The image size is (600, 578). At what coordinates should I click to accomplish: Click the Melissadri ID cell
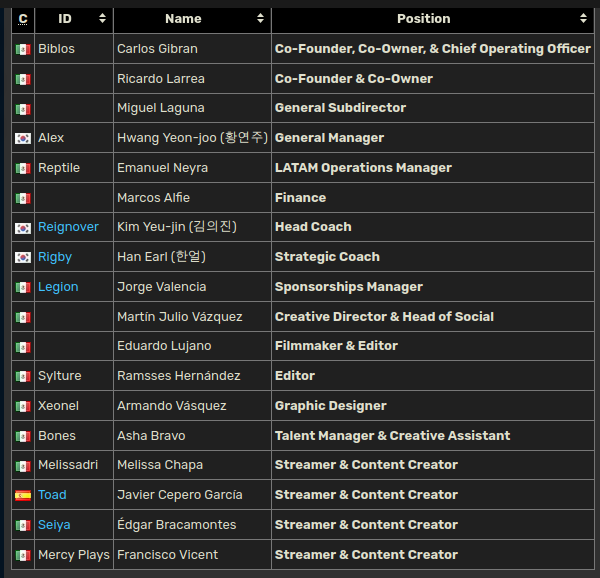pyautogui.click(x=74, y=465)
